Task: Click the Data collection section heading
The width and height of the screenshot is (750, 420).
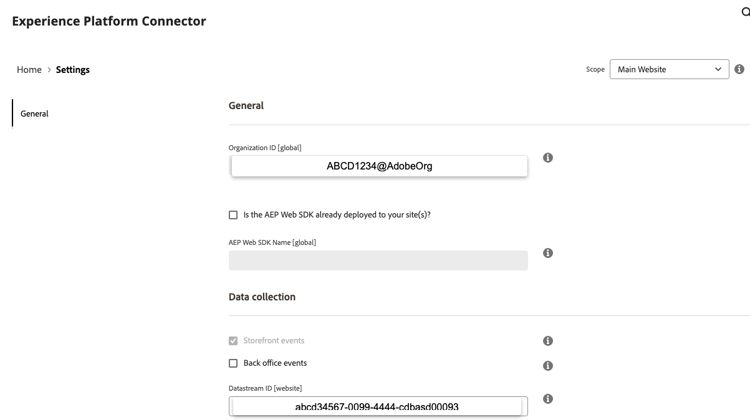Action: click(262, 297)
